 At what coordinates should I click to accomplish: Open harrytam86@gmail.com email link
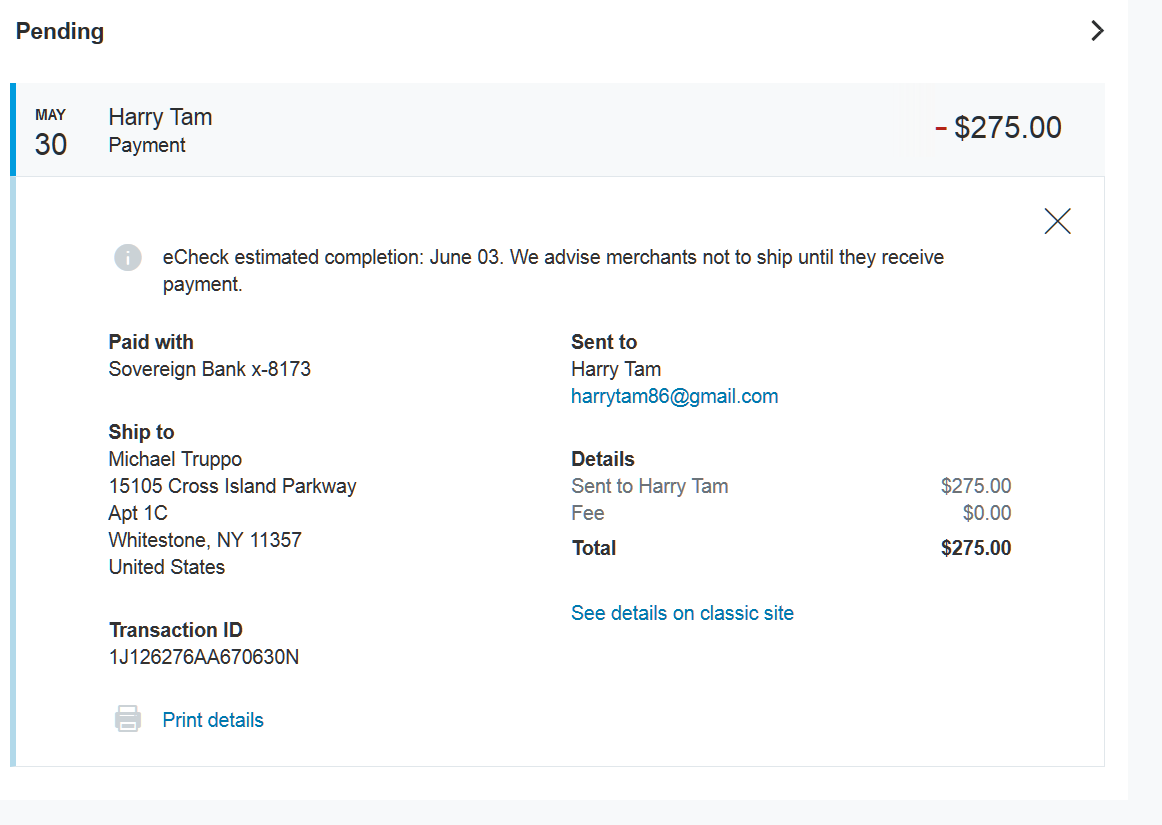click(674, 397)
